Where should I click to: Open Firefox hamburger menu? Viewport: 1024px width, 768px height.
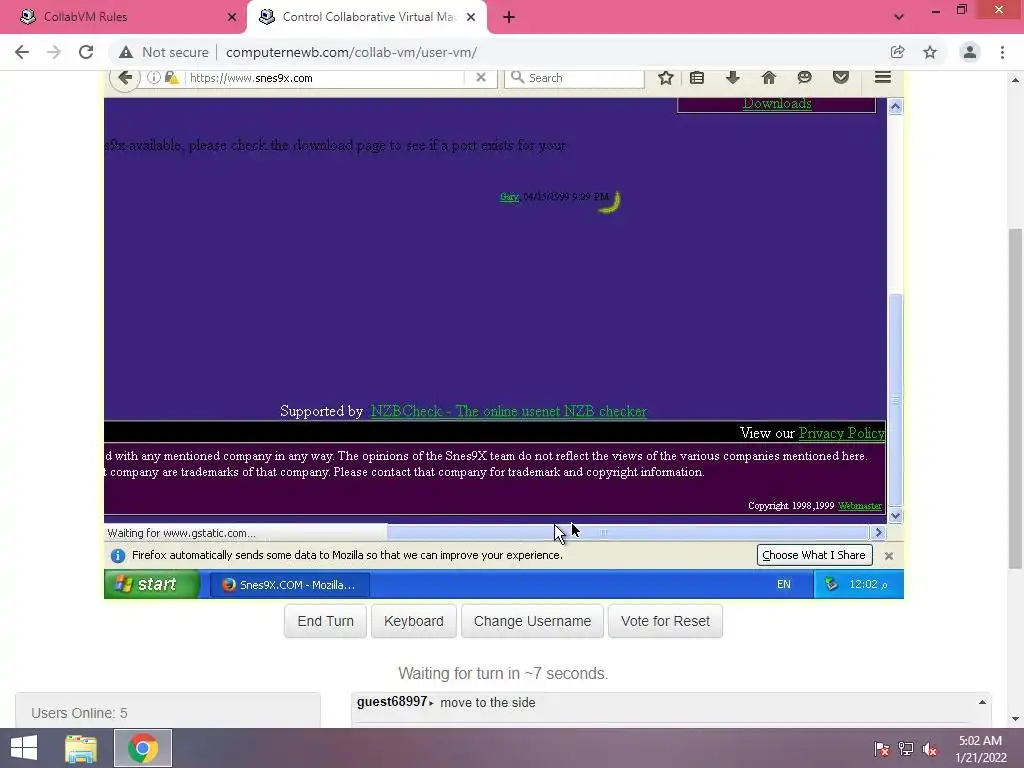coord(883,78)
